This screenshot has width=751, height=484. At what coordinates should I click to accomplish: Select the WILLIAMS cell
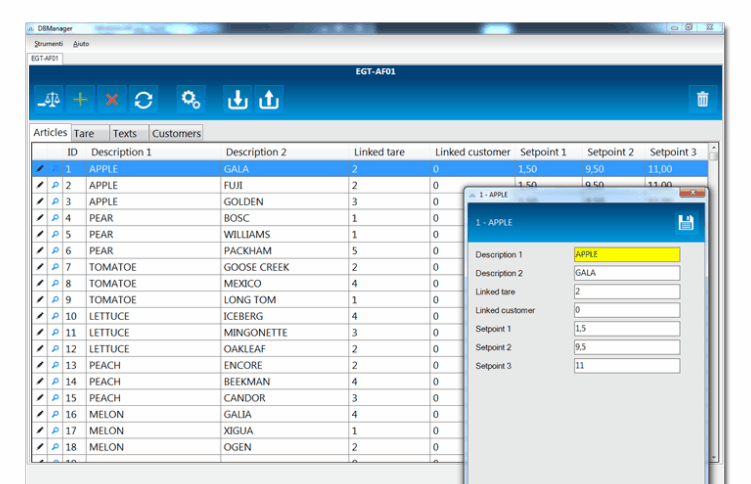[284, 234]
